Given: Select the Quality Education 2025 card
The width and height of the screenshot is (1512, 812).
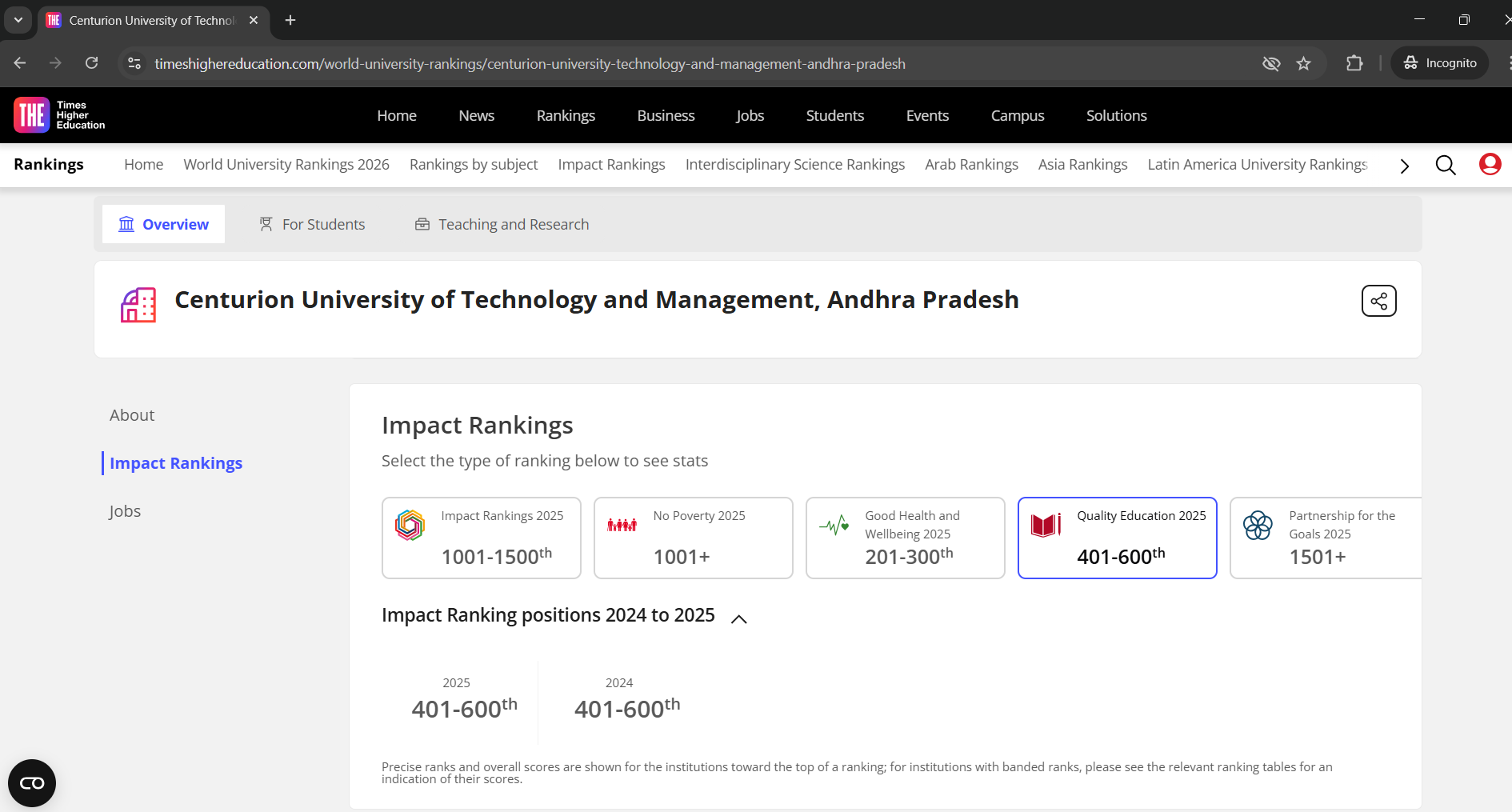Looking at the screenshot, I should point(1117,538).
